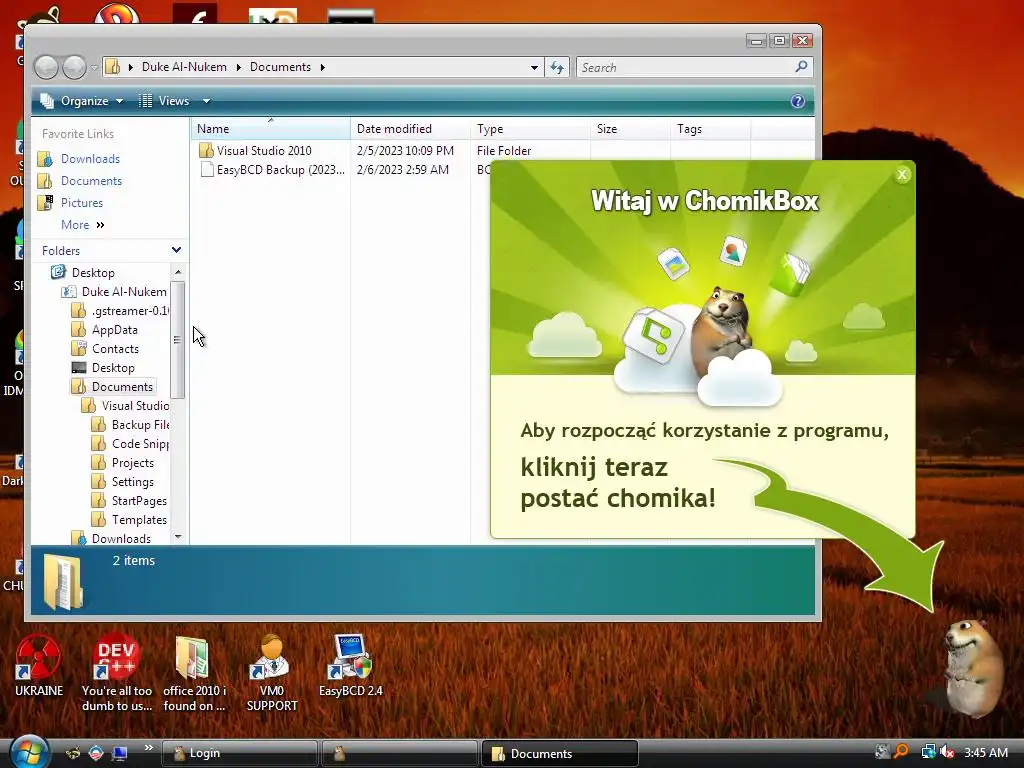This screenshot has height=768, width=1024.
Task: Open Pictures favorite link
Action: coord(71,203)
